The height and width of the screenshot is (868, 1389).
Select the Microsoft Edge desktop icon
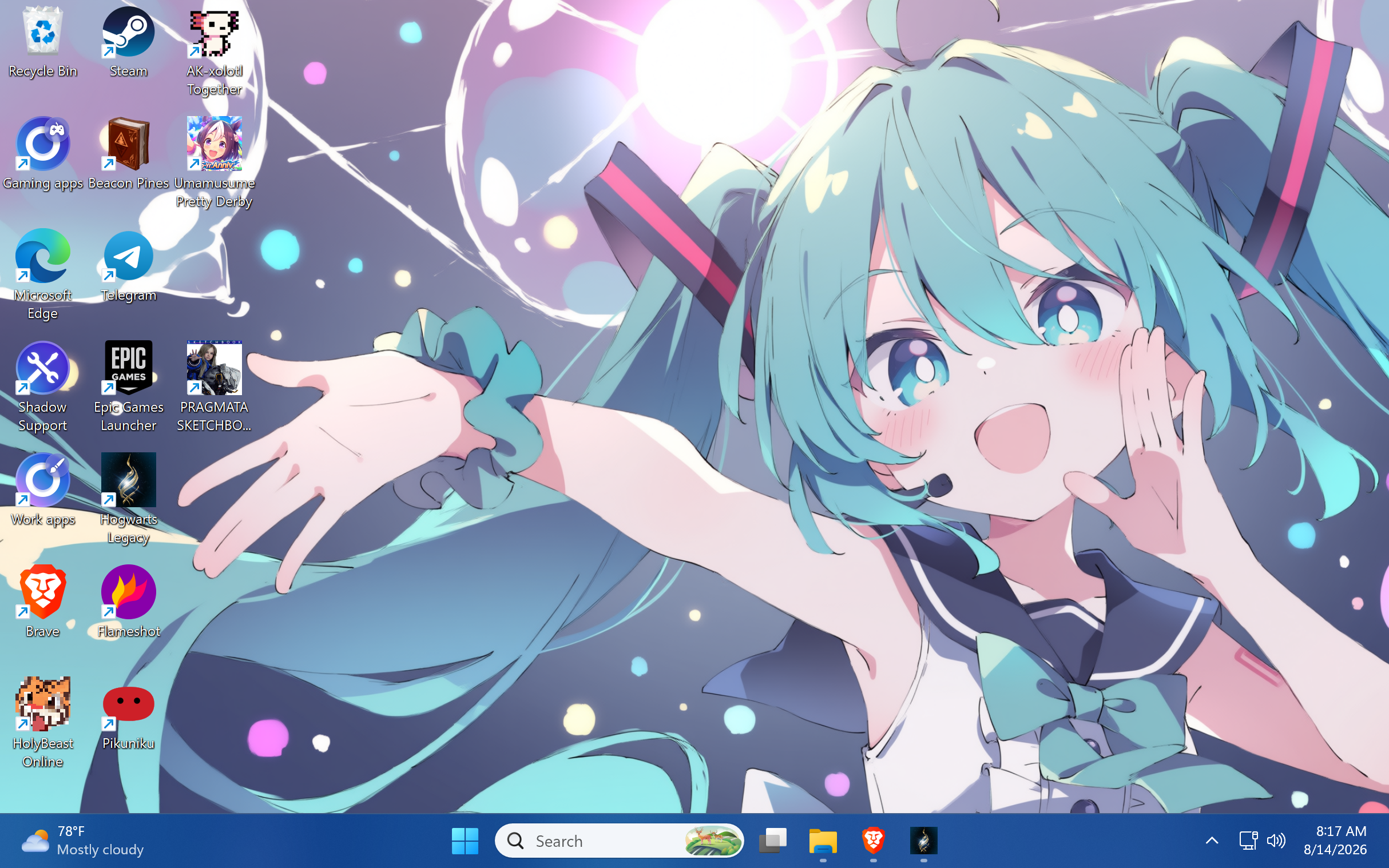pos(42,274)
